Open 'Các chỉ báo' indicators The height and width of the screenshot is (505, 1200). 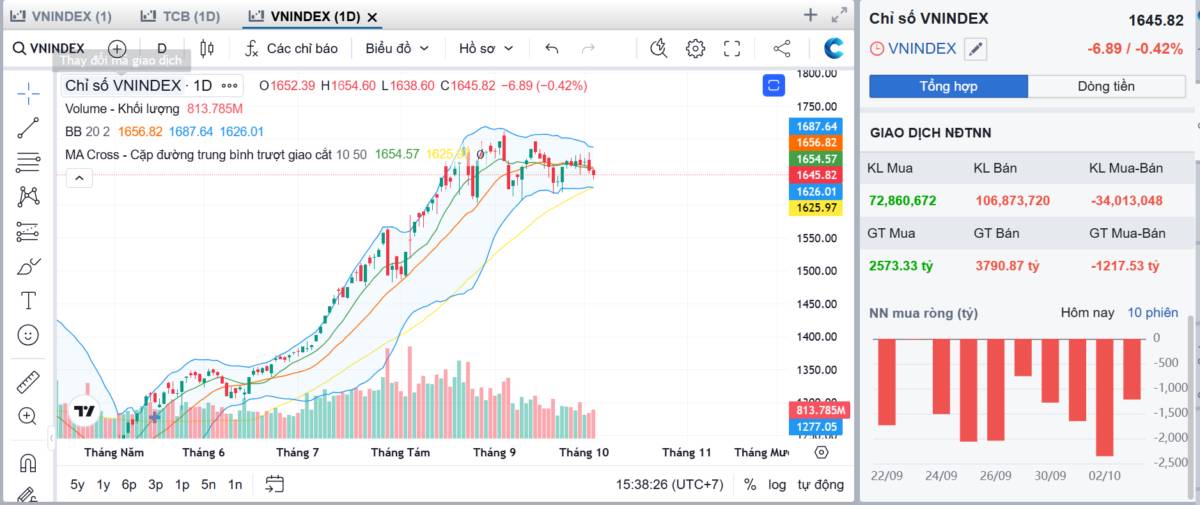click(291, 48)
